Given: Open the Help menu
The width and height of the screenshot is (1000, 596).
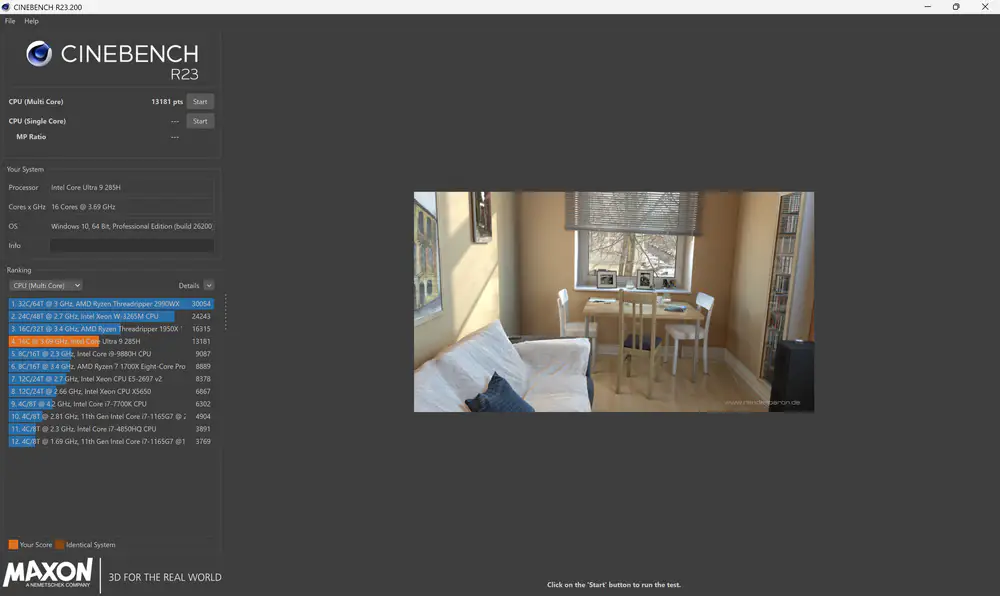Looking at the screenshot, I should [32, 21].
